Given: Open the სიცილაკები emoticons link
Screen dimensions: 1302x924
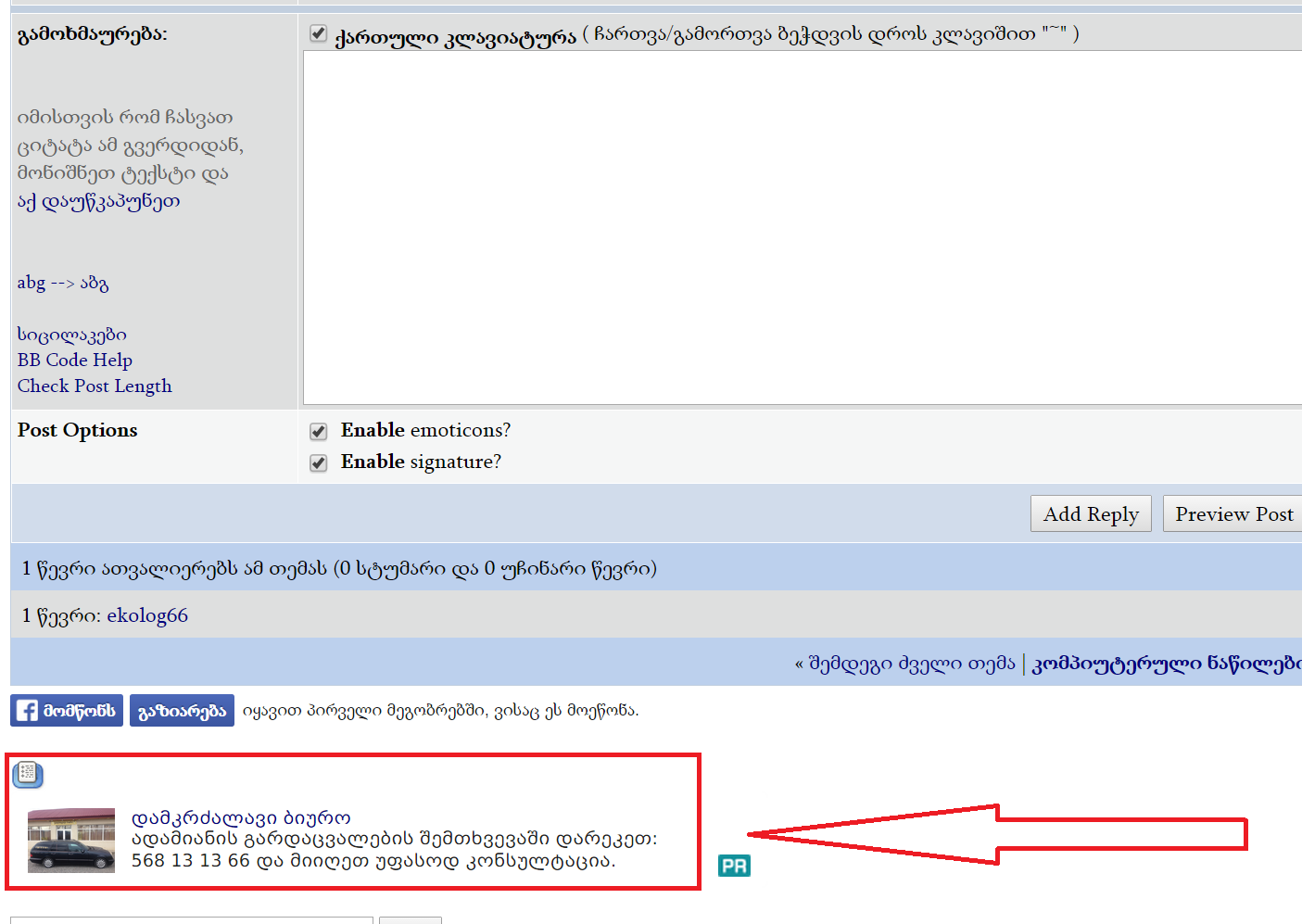Looking at the screenshot, I should 71,335.
